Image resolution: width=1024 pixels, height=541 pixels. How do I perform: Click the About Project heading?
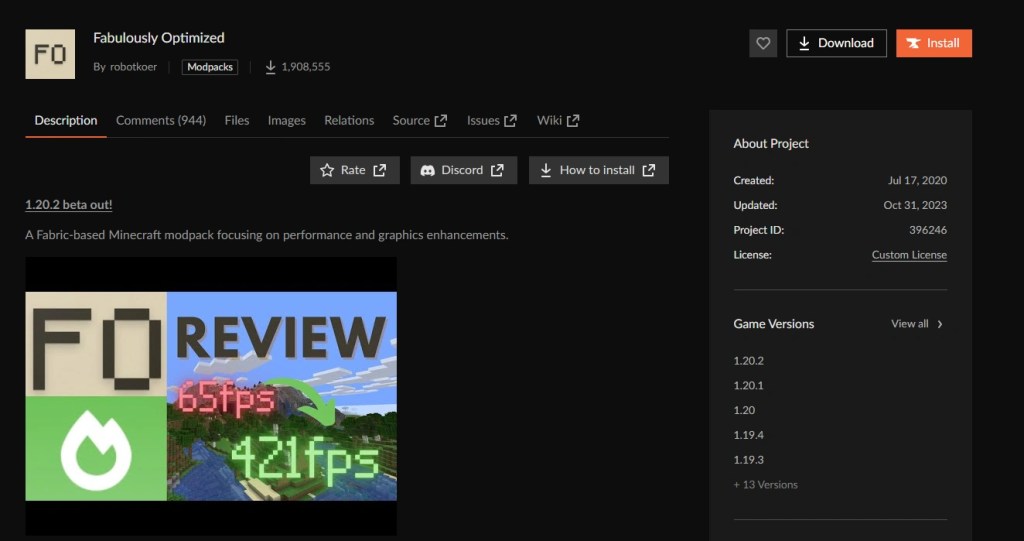click(x=771, y=144)
